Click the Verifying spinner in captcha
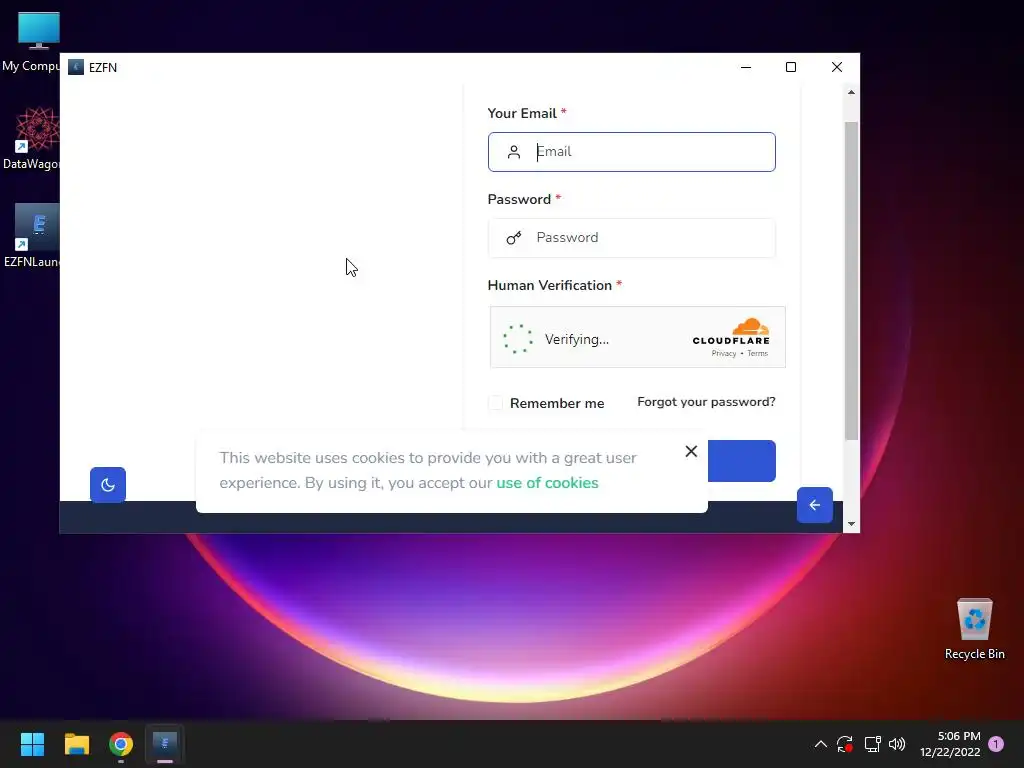 point(518,339)
